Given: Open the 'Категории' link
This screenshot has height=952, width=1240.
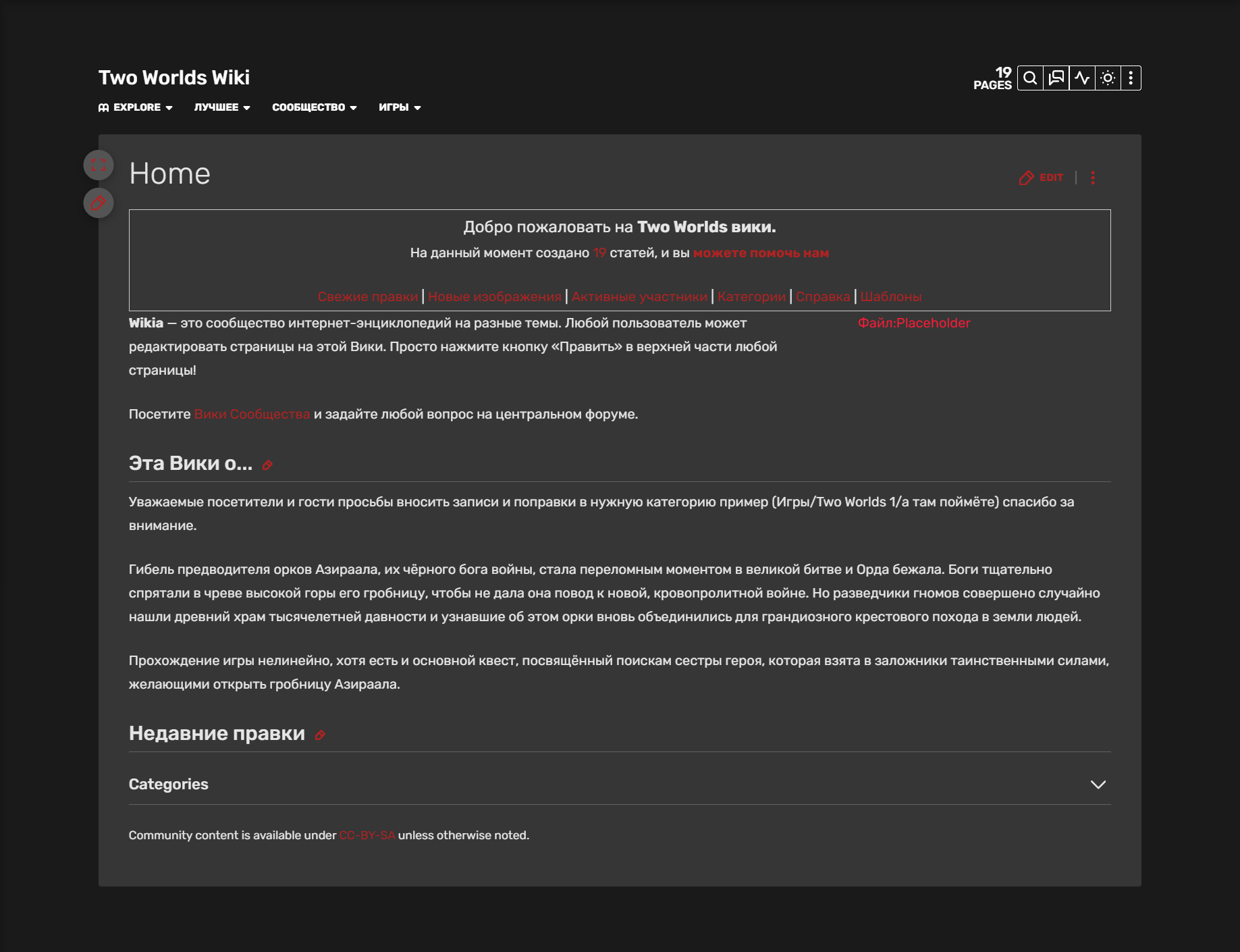Looking at the screenshot, I should (x=752, y=296).
